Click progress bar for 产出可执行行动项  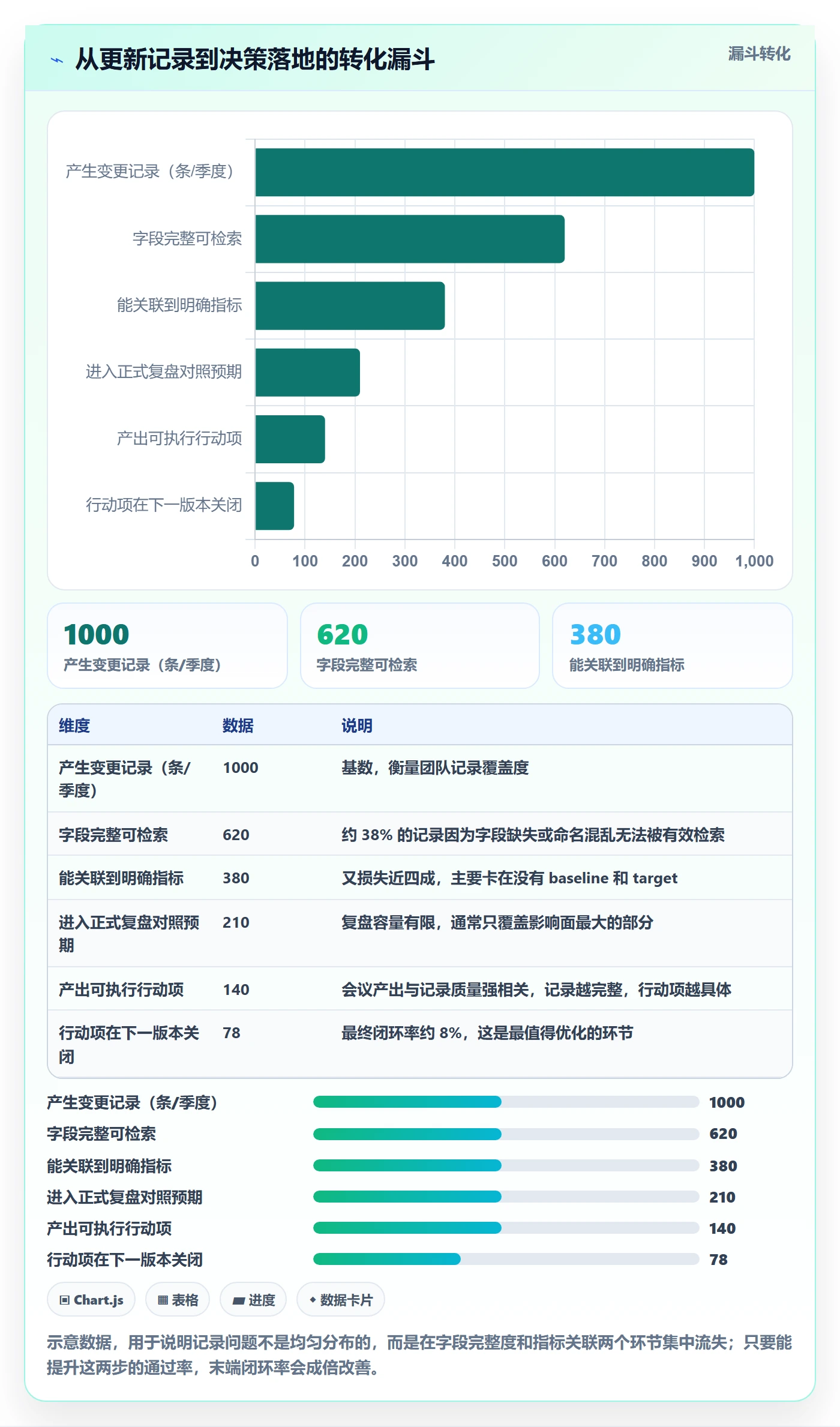click(x=506, y=1228)
